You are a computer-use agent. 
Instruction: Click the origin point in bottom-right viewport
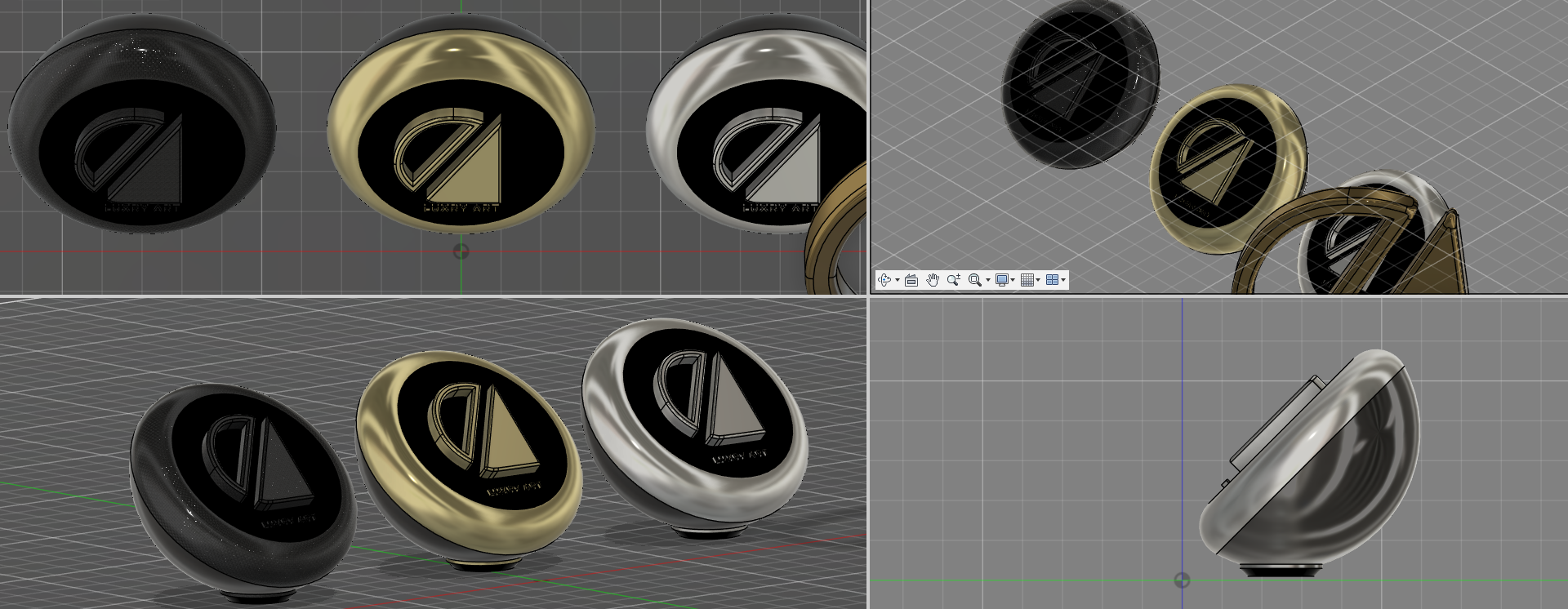click(1182, 580)
